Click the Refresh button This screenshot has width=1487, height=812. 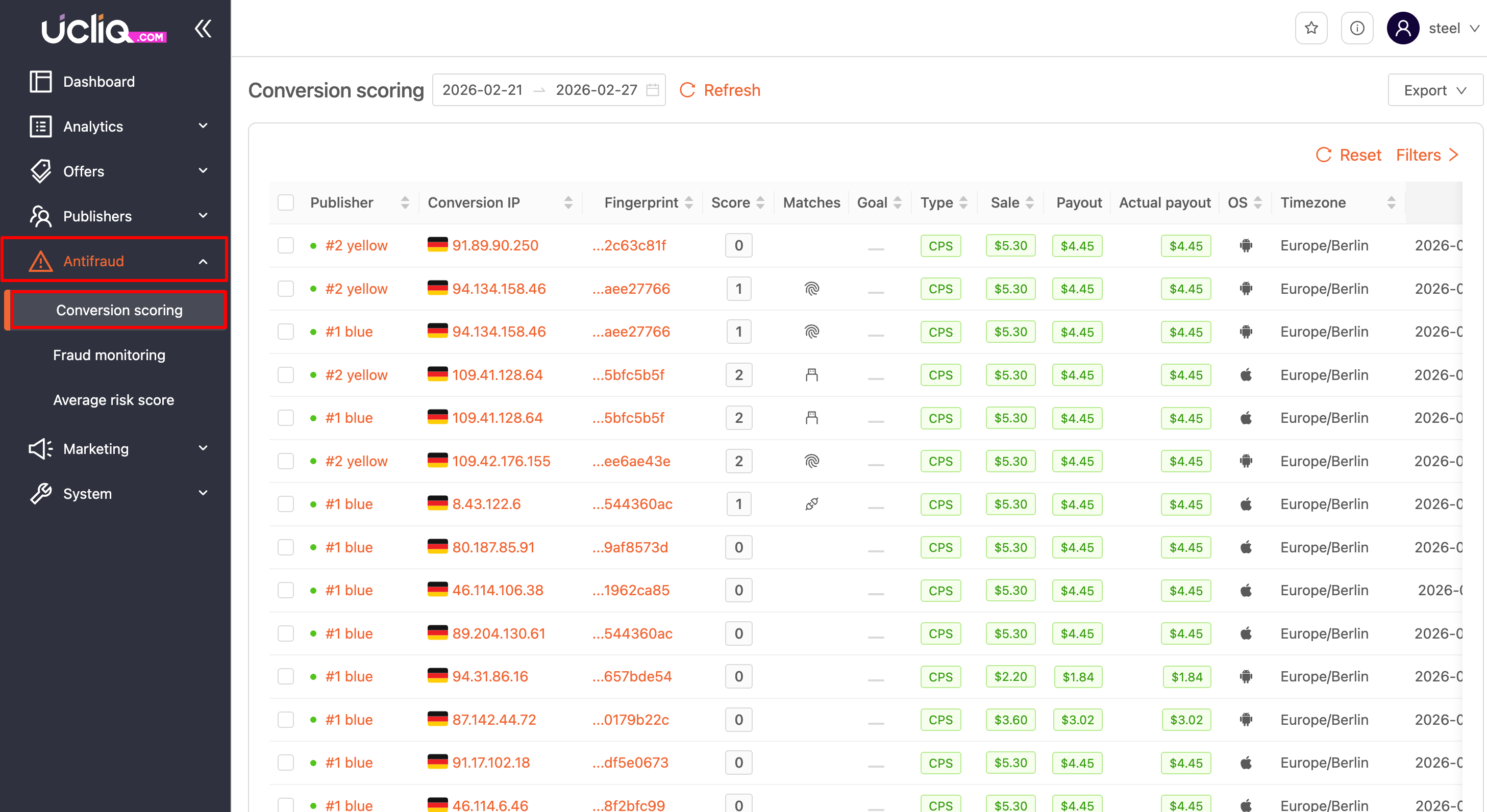point(720,90)
